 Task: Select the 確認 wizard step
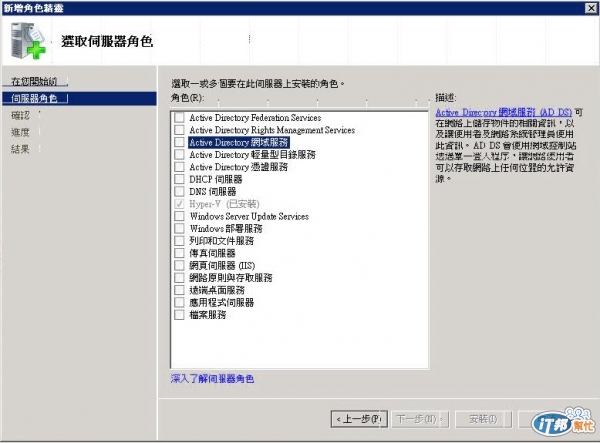coord(20,115)
